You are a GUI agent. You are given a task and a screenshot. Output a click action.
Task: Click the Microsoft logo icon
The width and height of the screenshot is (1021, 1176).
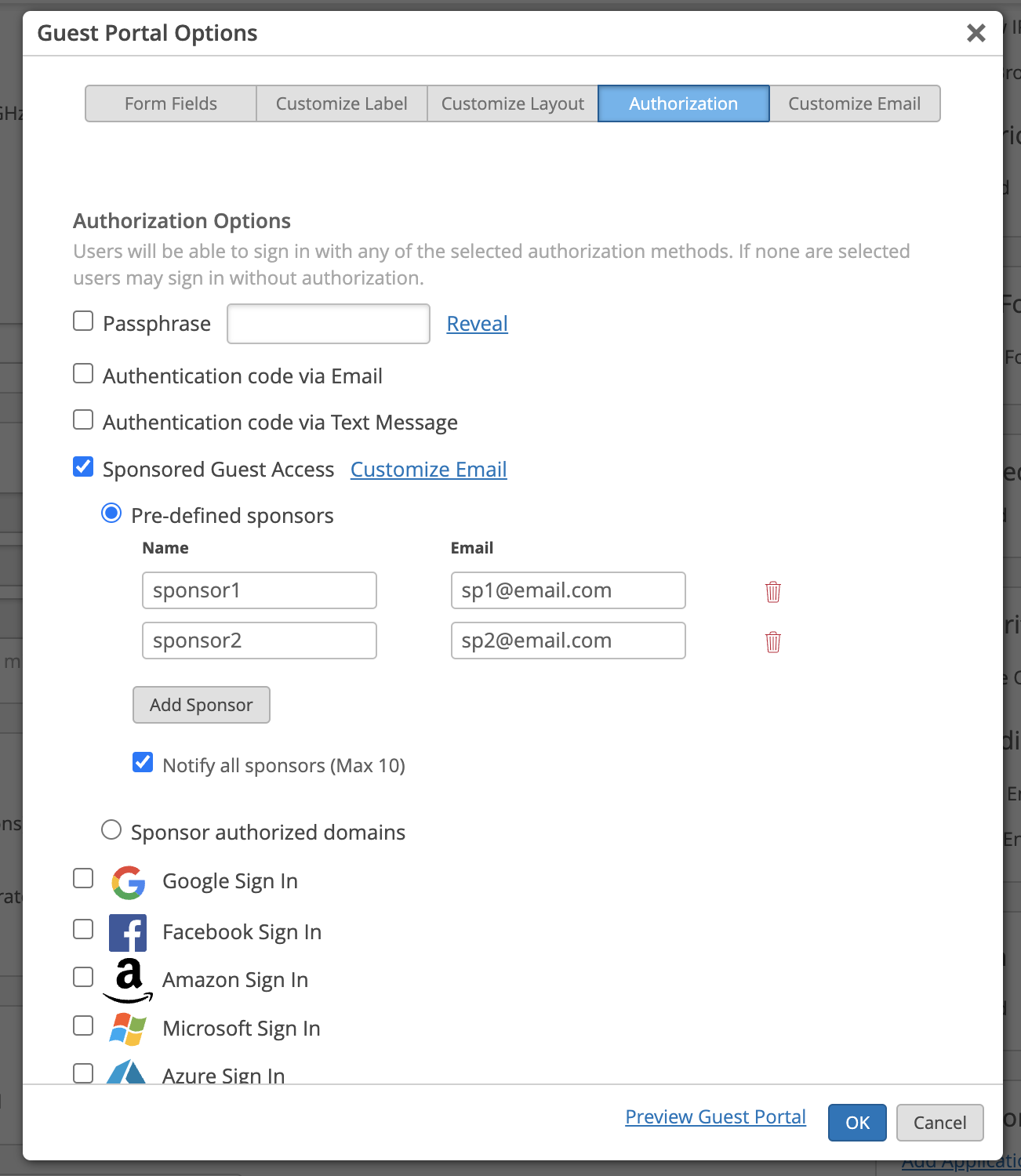click(x=128, y=1029)
